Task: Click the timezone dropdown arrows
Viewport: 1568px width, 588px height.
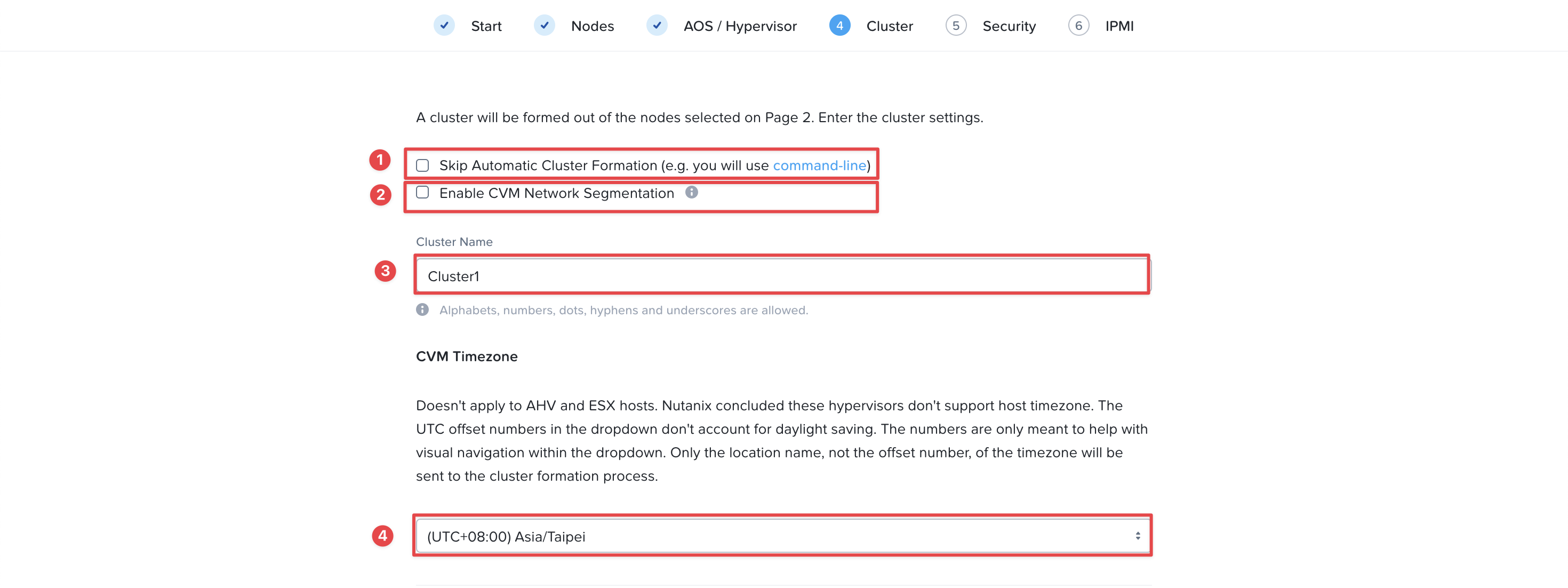Action: 1137,536
